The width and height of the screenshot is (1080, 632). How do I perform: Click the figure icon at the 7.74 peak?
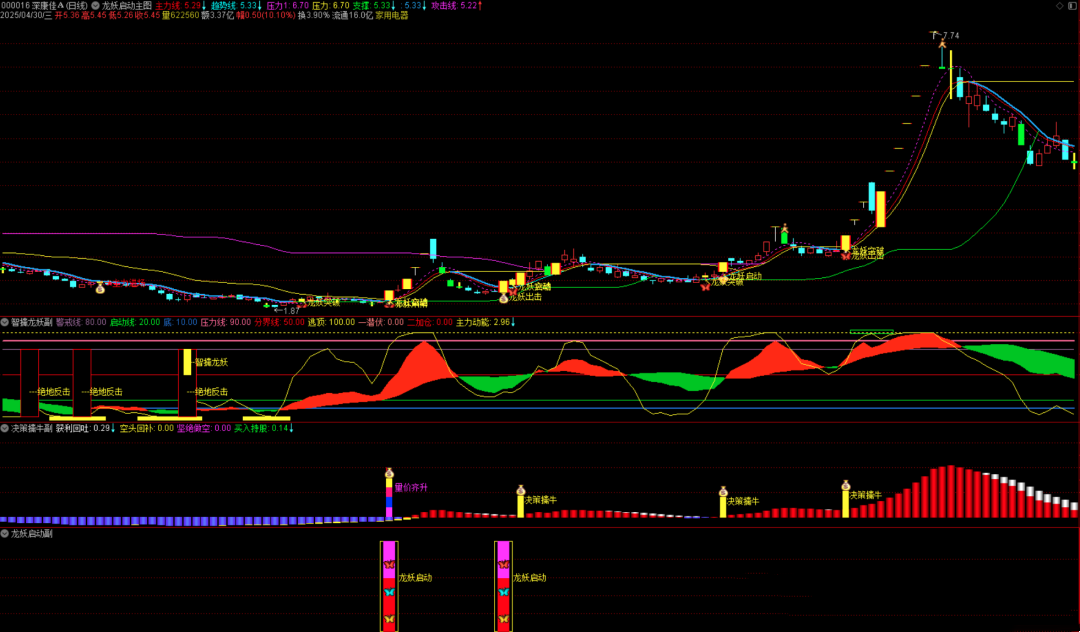[x=942, y=42]
